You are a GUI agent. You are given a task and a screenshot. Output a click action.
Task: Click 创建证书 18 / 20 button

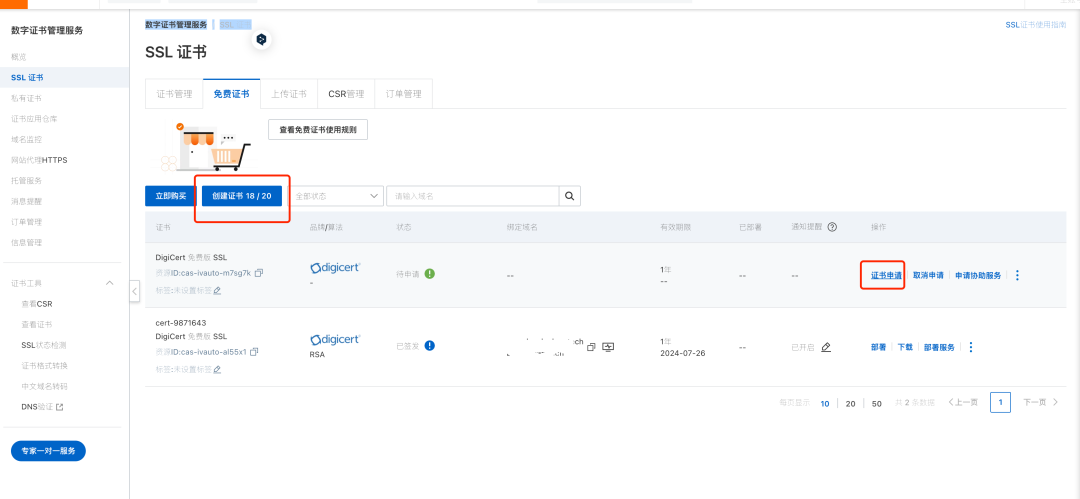(242, 196)
